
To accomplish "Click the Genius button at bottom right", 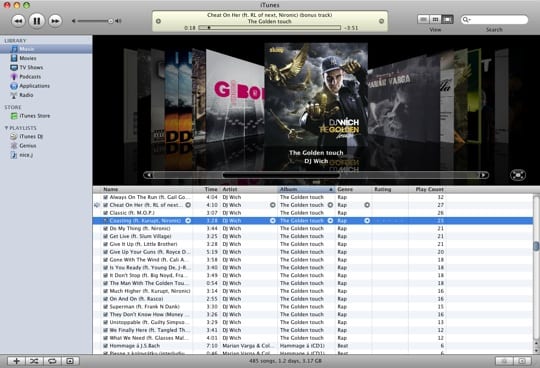I will coord(505,361).
